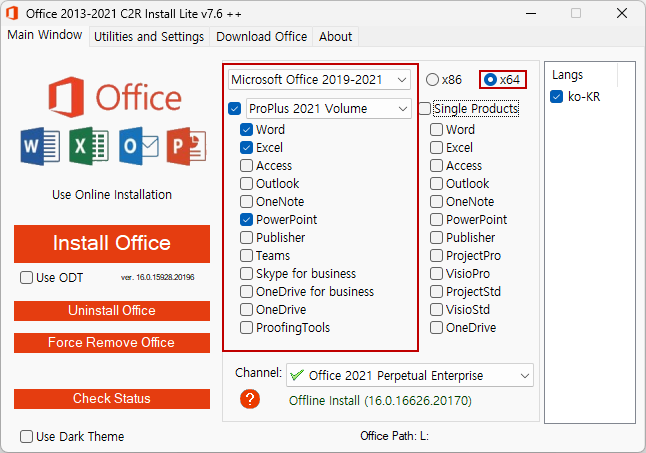Open the Download Office tab

(x=262, y=37)
